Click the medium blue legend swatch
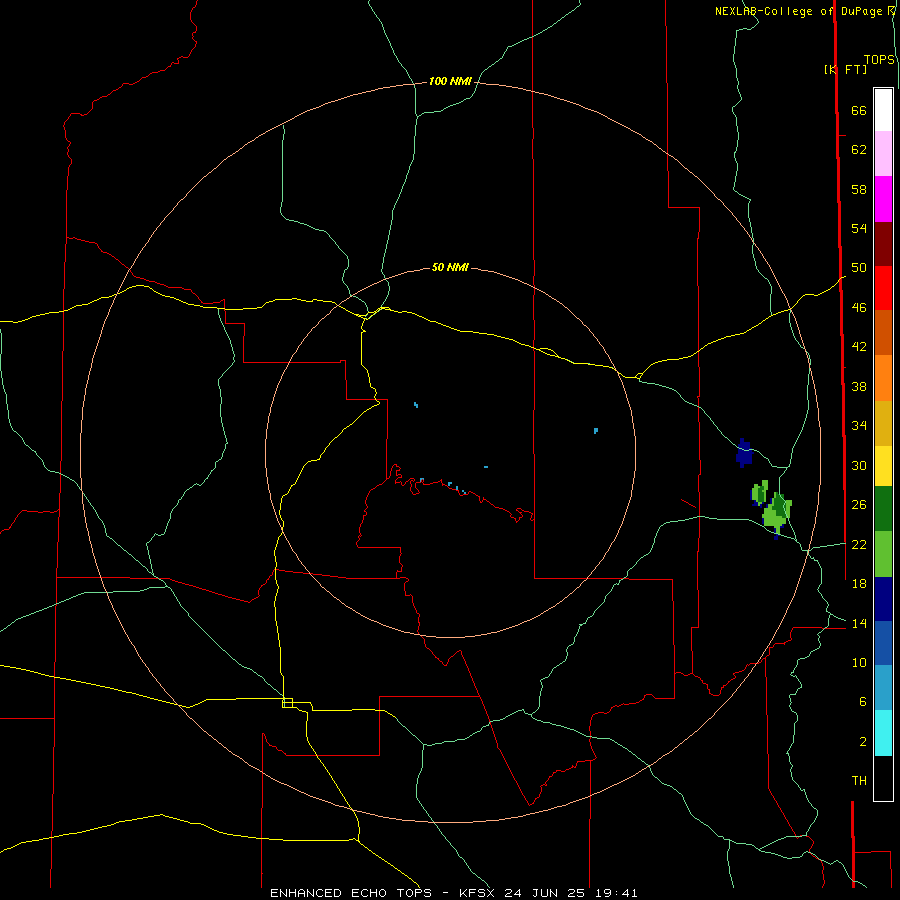 [x=883, y=643]
